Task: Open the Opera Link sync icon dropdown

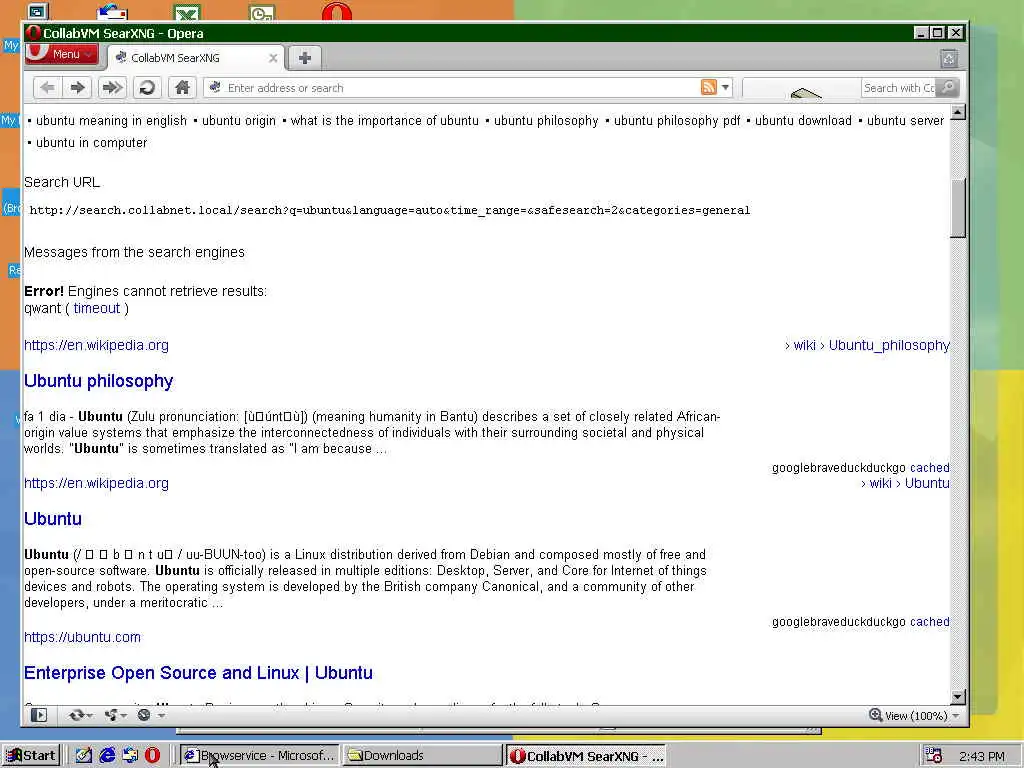Action: click(x=80, y=715)
